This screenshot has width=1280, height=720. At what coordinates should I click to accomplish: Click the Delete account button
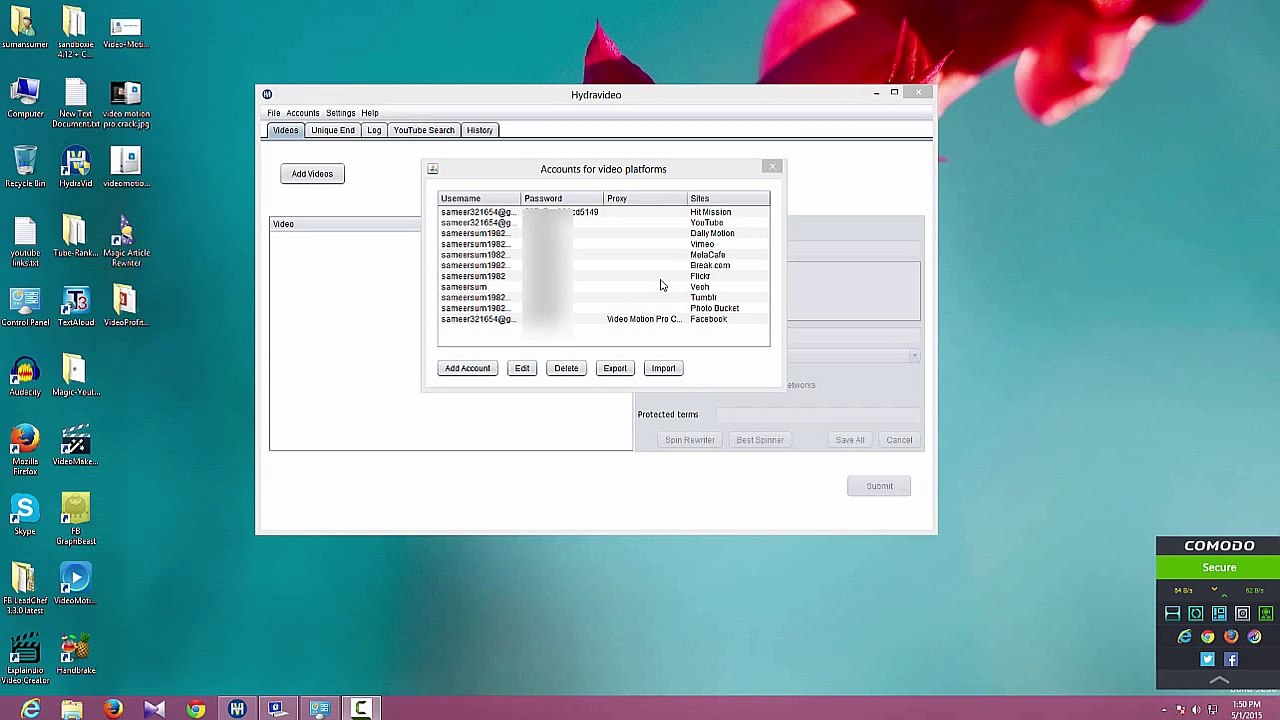[566, 368]
